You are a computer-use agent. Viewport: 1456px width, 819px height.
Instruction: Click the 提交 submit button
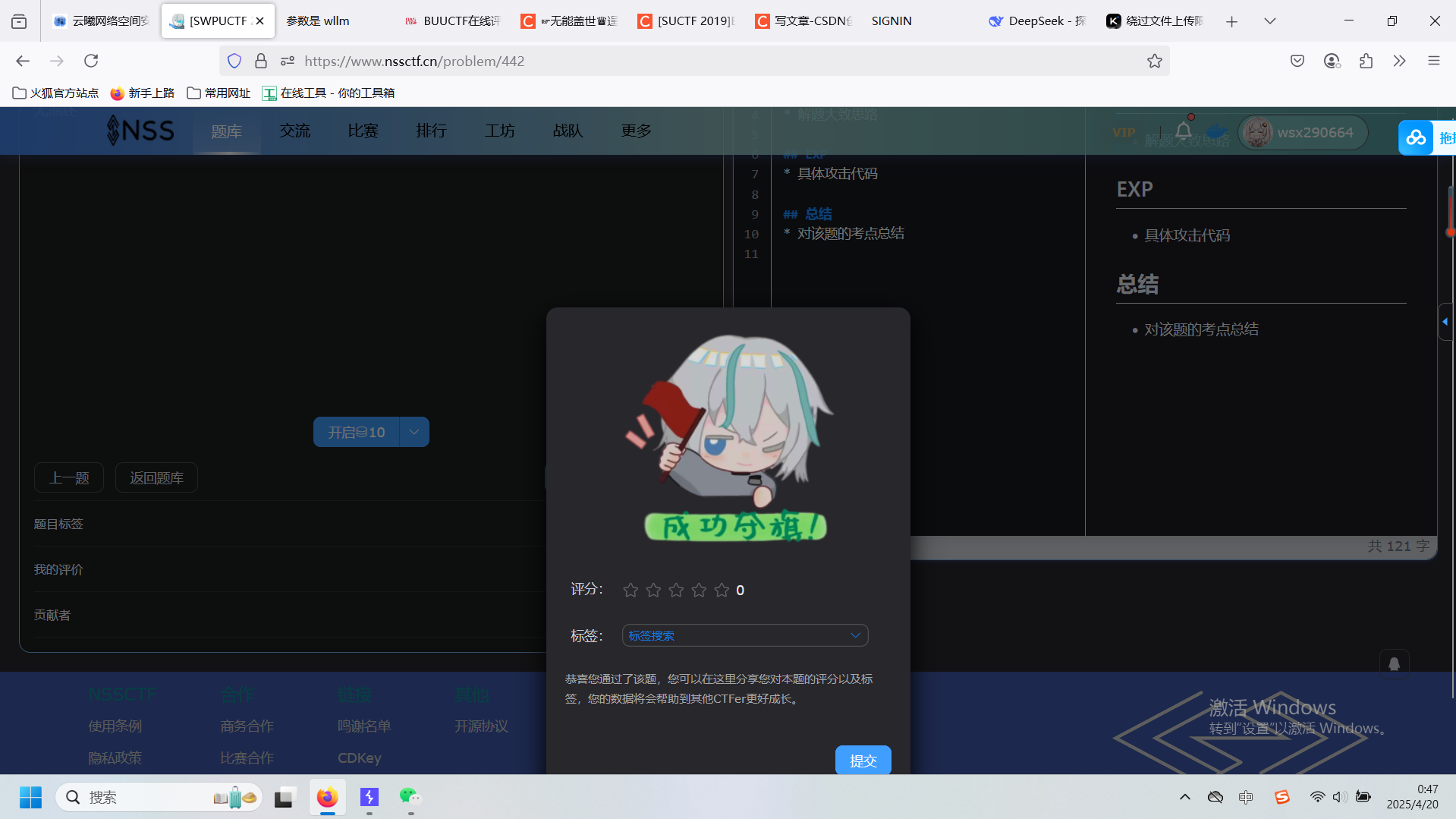(x=863, y=760)
